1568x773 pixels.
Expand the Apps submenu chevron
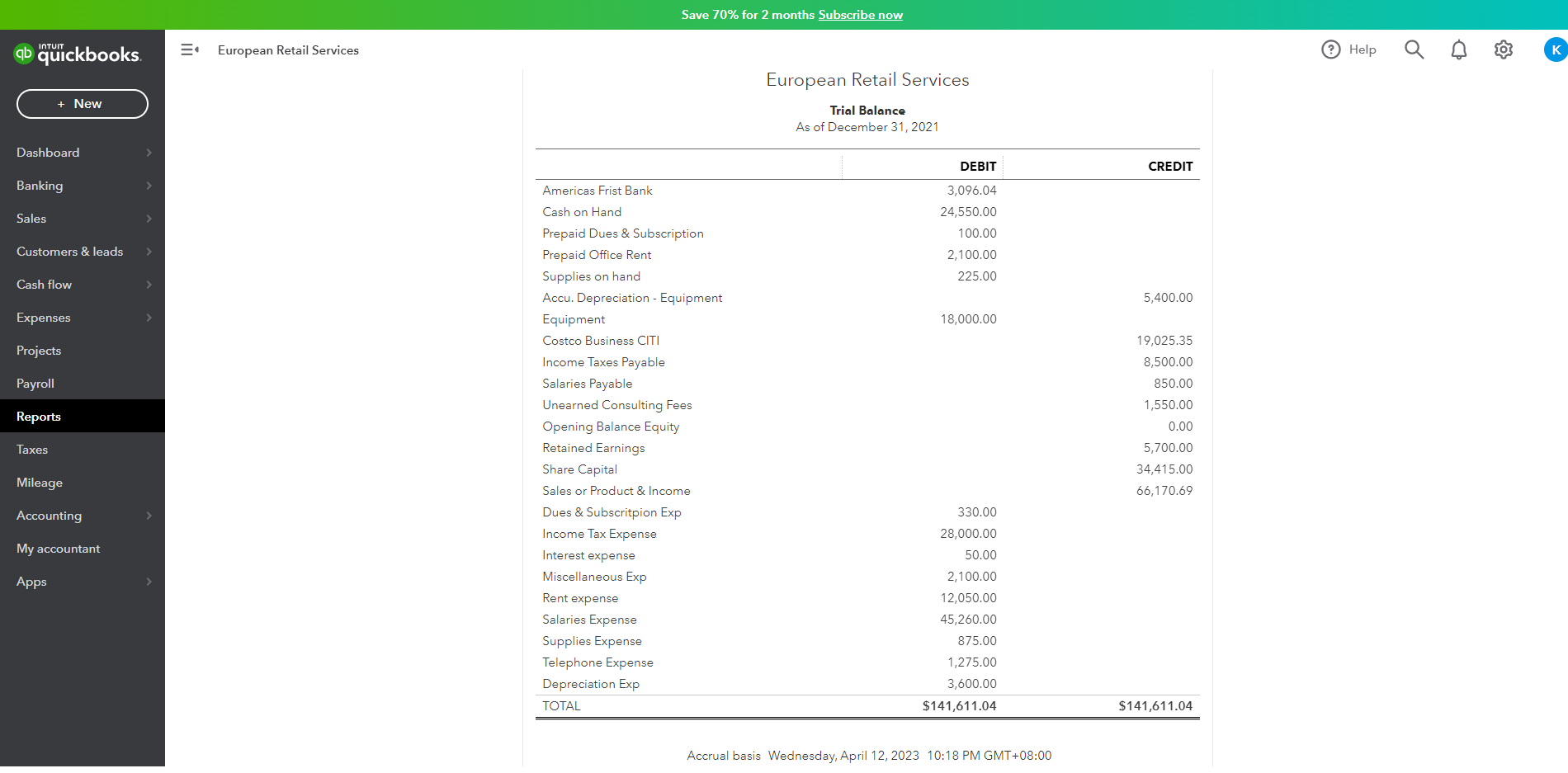(x=149, y=582)
